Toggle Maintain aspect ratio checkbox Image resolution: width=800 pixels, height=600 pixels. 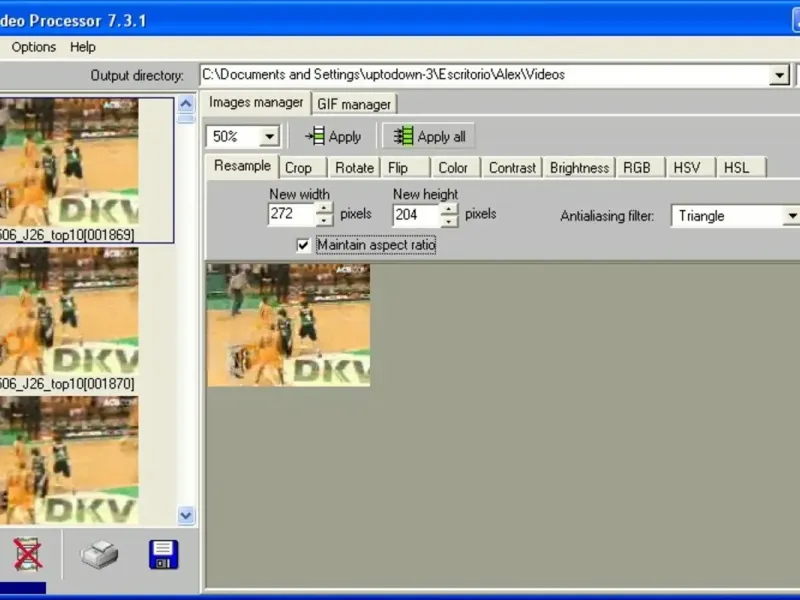303,245
